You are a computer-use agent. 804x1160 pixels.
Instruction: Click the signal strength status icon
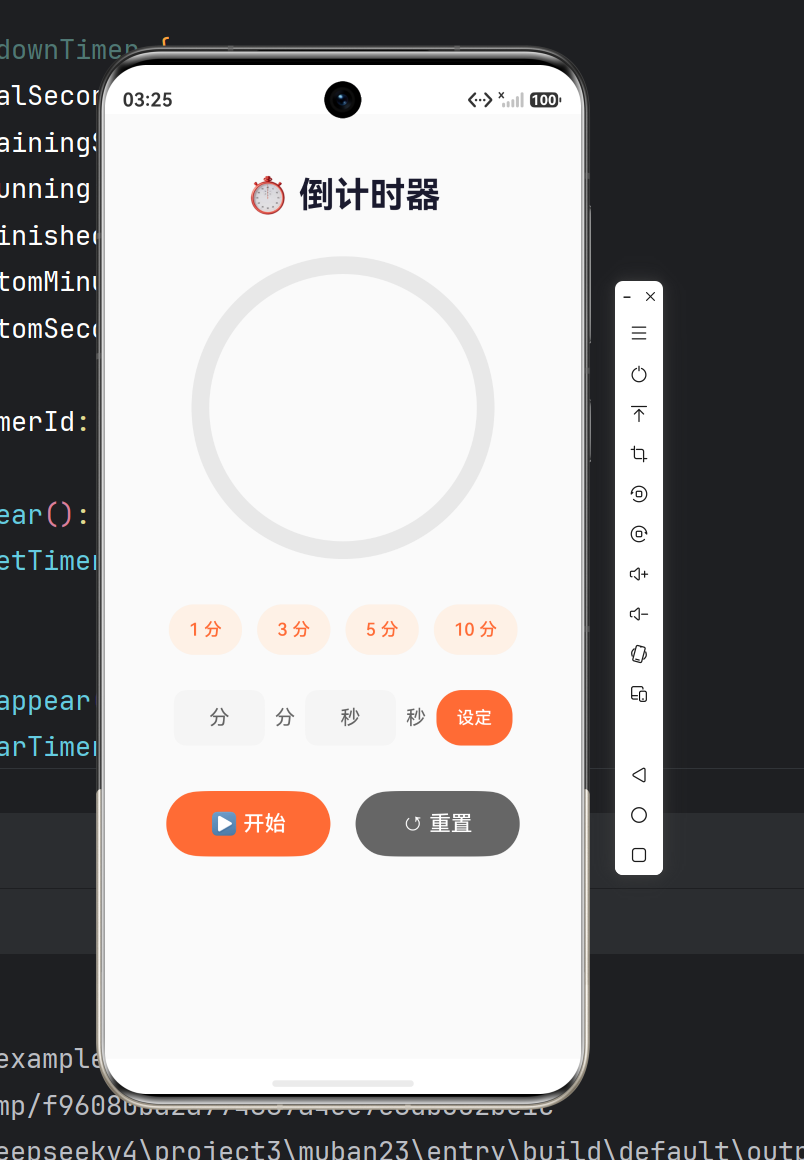[511, 99]
